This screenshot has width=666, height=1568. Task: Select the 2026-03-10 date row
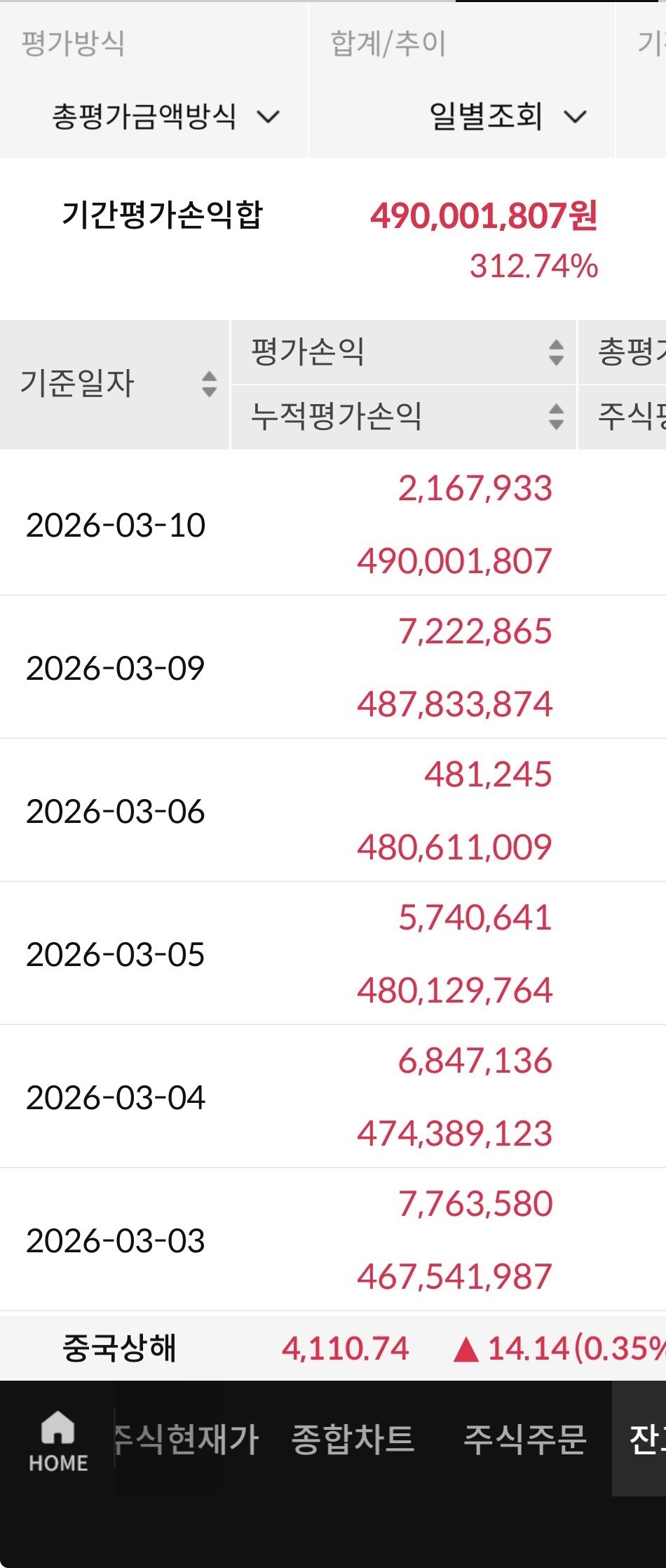coord(116,525)
